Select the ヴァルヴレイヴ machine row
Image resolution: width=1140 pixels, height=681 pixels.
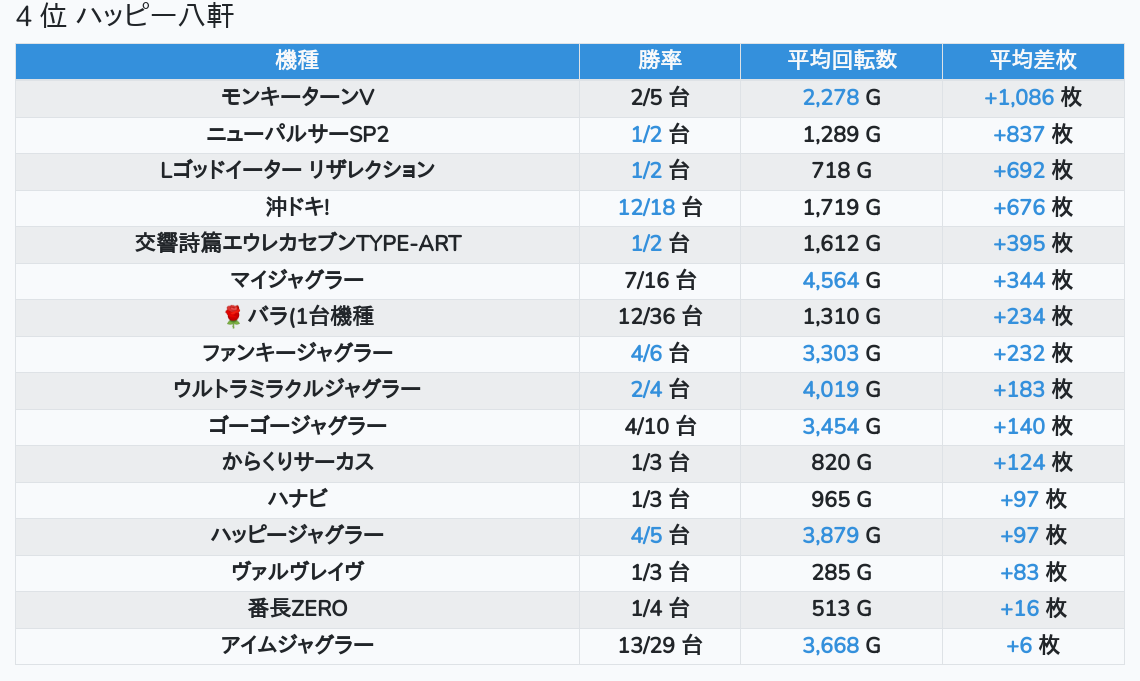click(570, 572)
